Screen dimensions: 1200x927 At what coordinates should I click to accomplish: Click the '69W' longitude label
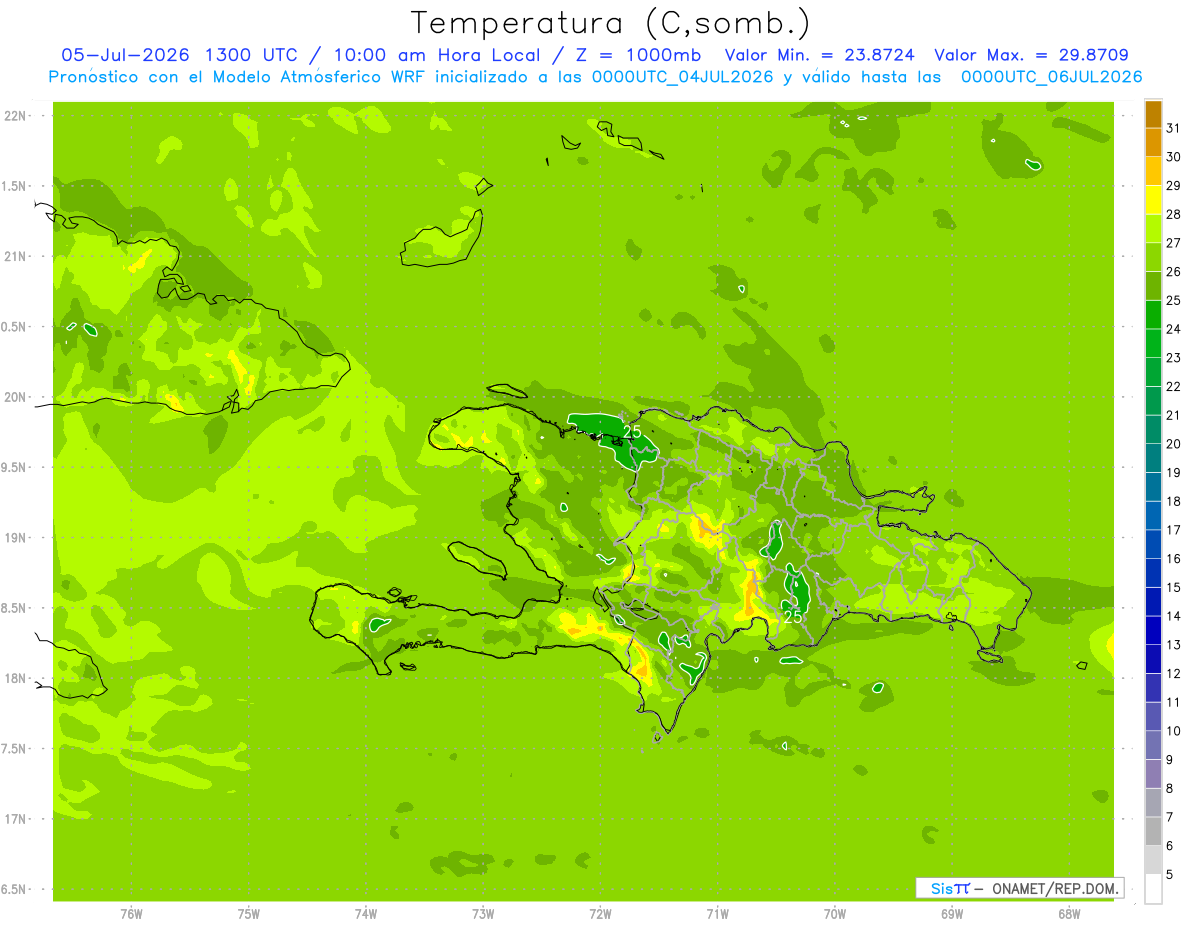coord(952,914)
